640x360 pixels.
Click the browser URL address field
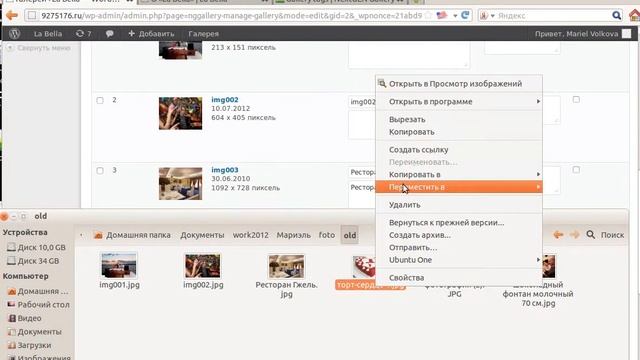[x=231, y=16]
